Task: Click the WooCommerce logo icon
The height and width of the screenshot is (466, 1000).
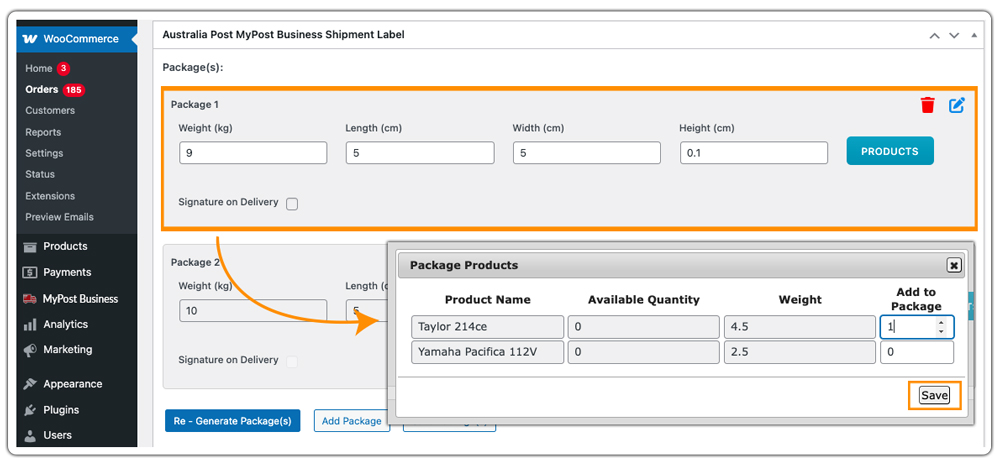Action: [30, 39]
